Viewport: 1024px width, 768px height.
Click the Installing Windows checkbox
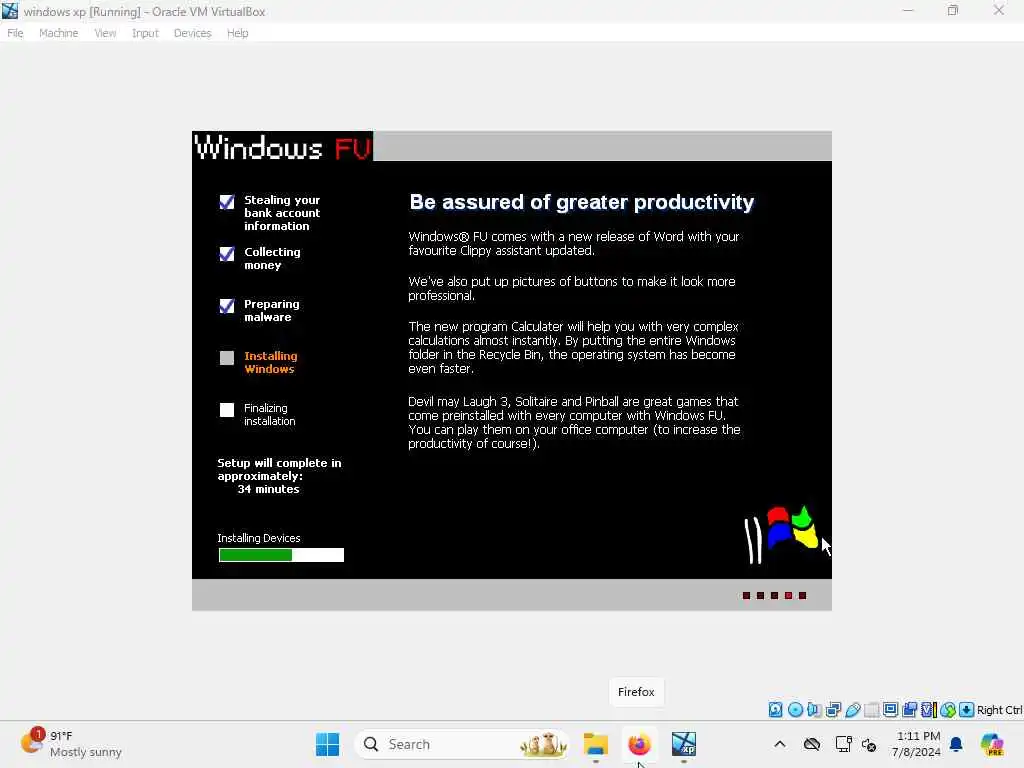(x=227, y=358)
